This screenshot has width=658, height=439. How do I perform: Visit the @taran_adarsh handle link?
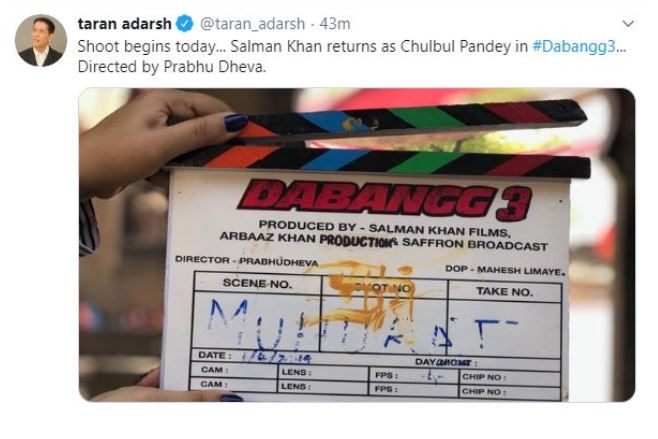[252, 24]
